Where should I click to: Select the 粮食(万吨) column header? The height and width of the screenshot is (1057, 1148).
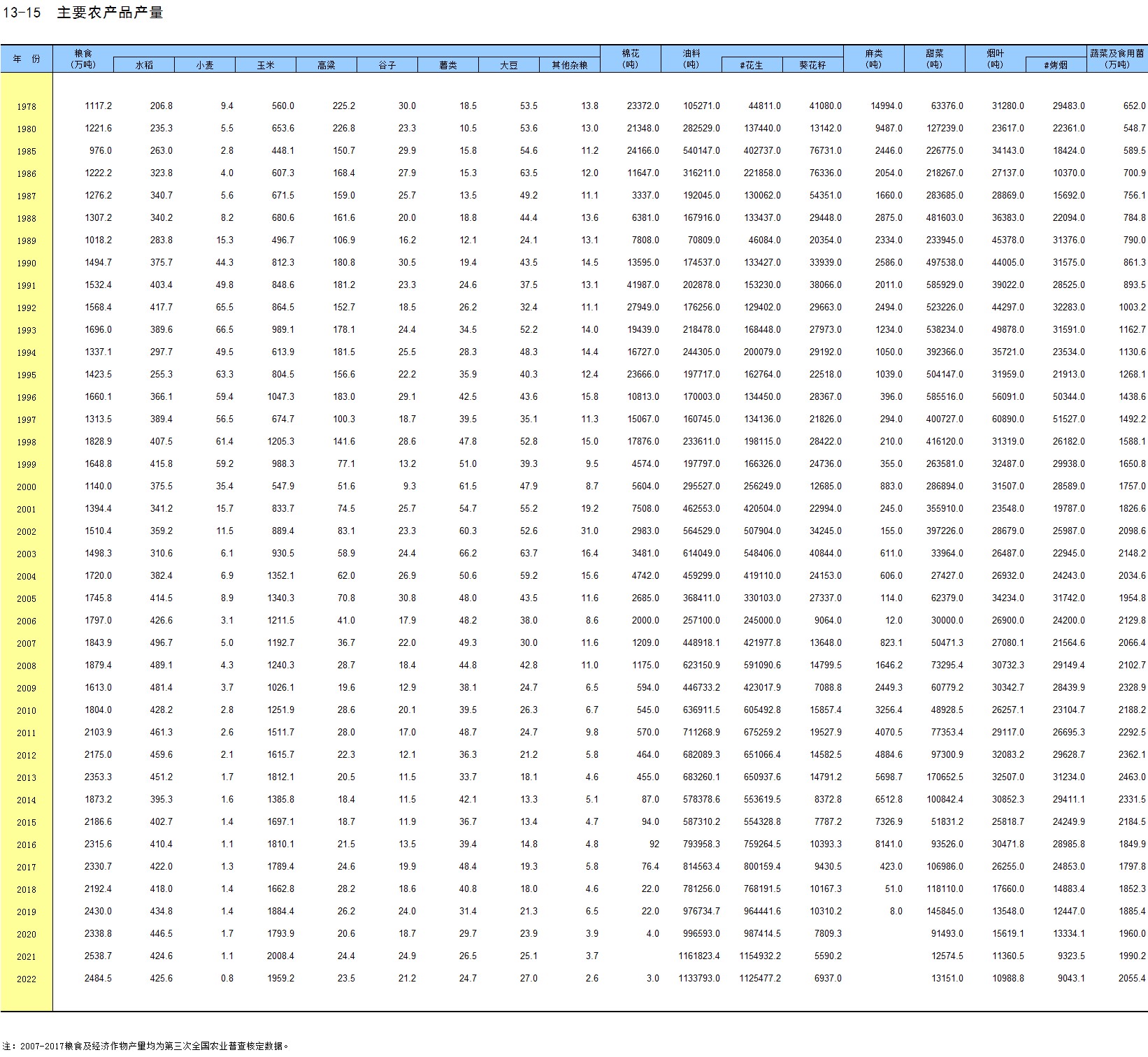tap(83, 59)
